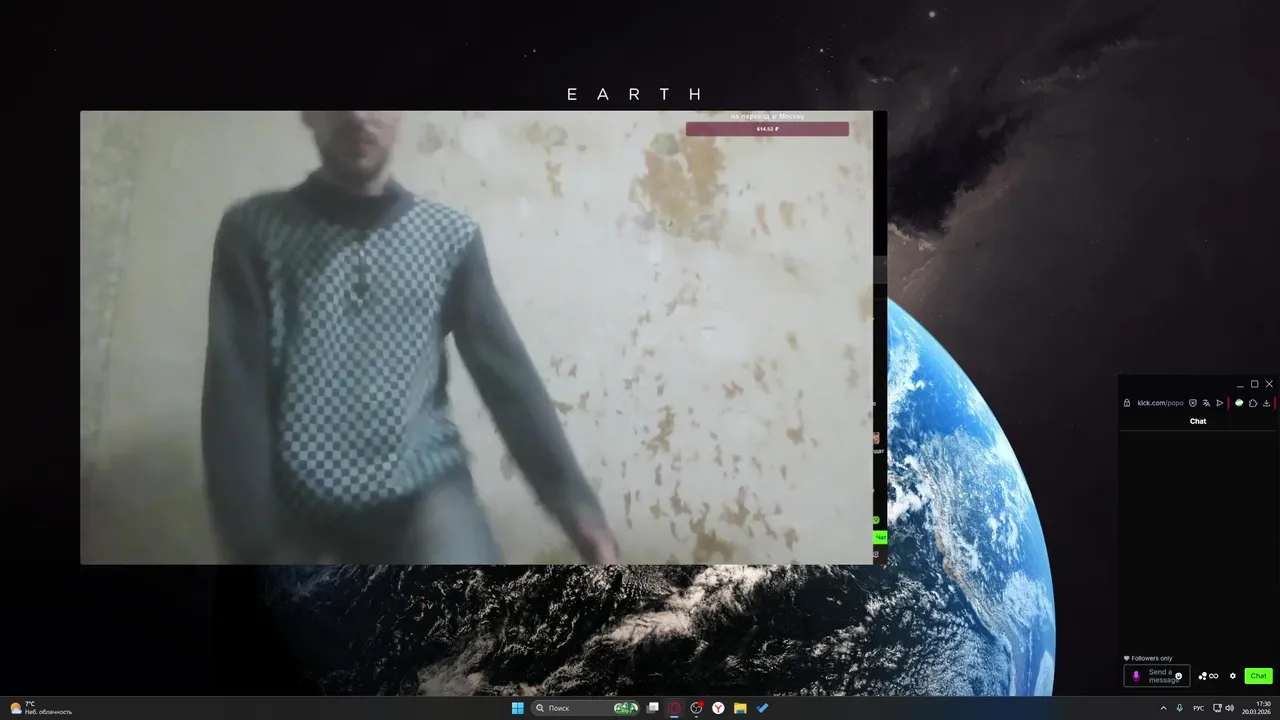
Task: Click the play arrow icon in address bar
Action: click(1220, 403)
